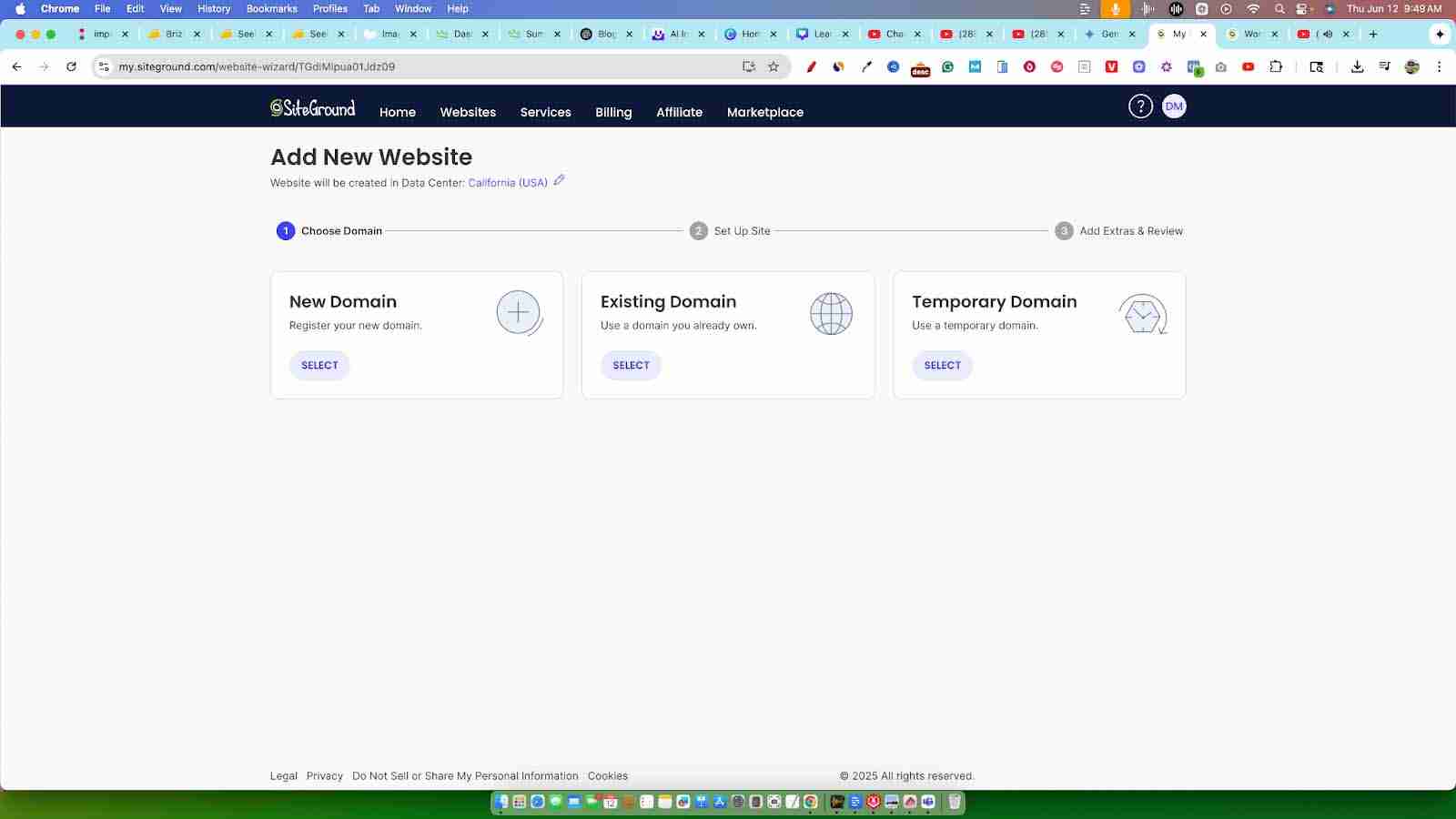Select the Temporary Domain option
This screenshot has height=819, width=1456.
[942, 365]
